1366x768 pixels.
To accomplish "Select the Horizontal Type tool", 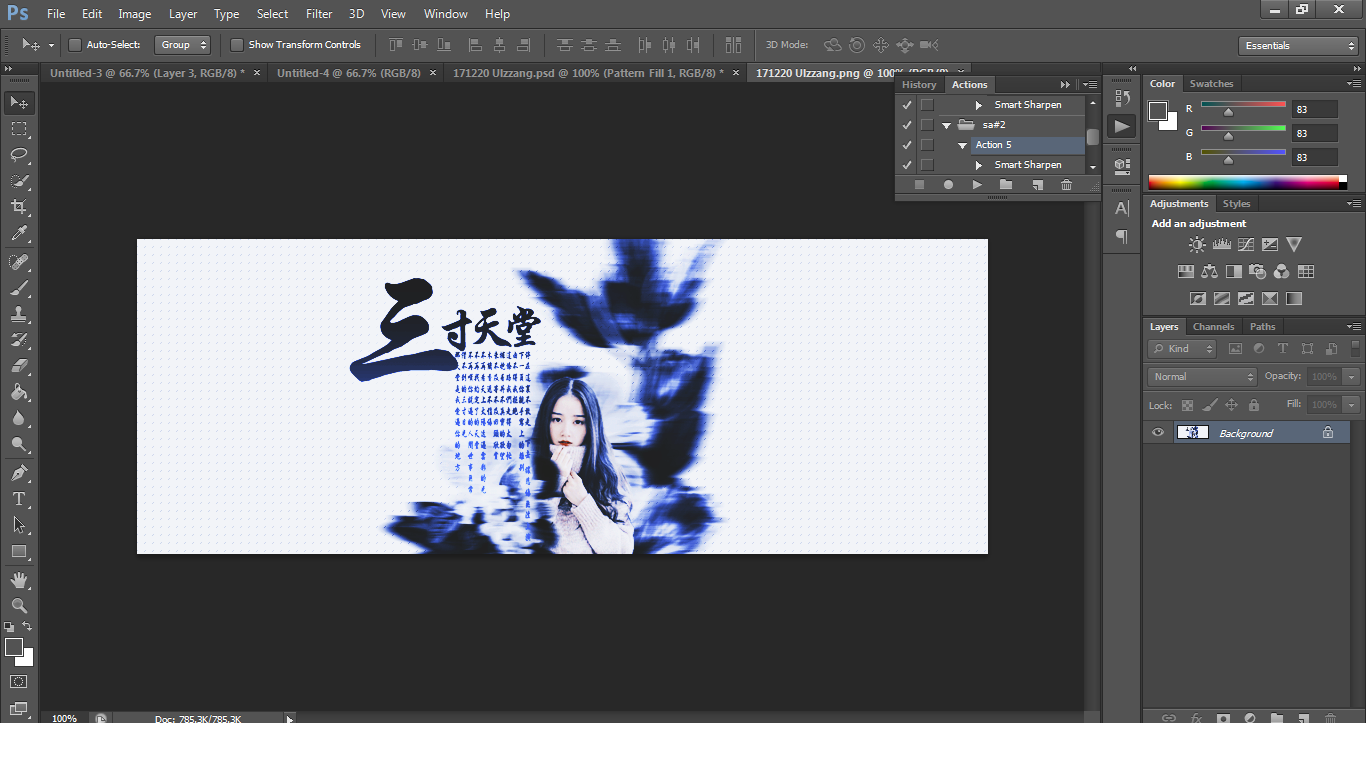I will (x=19, y=499).
